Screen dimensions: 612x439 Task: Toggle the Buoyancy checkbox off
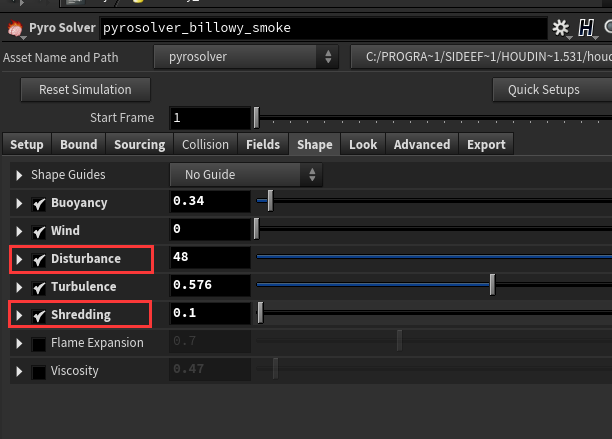point(39,204)
